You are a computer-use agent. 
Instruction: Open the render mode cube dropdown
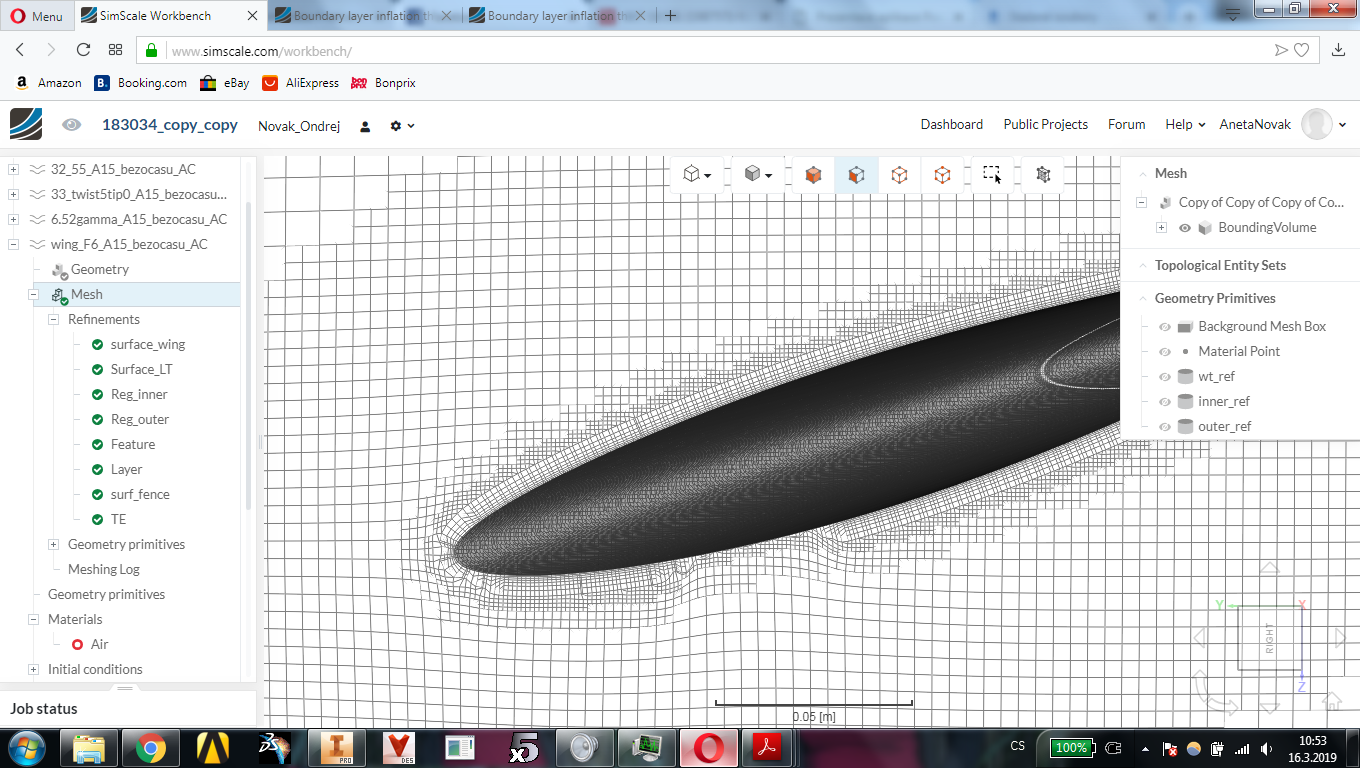[759, 174]
